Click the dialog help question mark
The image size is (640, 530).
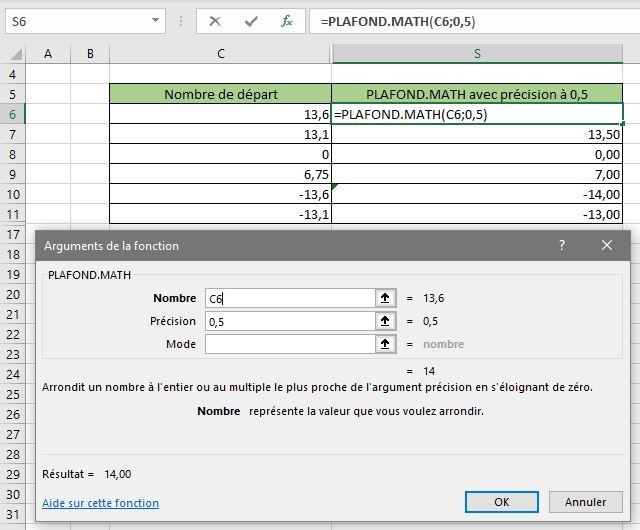pos(562,244)
